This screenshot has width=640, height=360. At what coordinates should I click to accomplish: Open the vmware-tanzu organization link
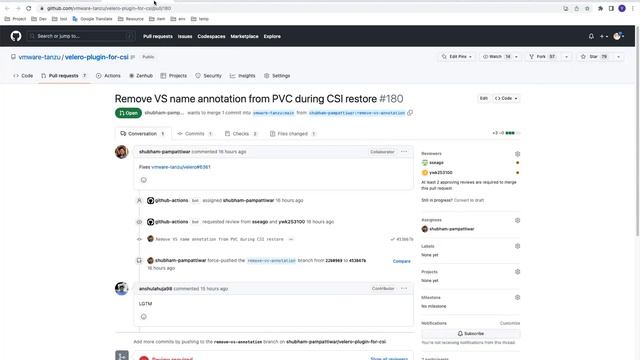[x=40, y=57]
